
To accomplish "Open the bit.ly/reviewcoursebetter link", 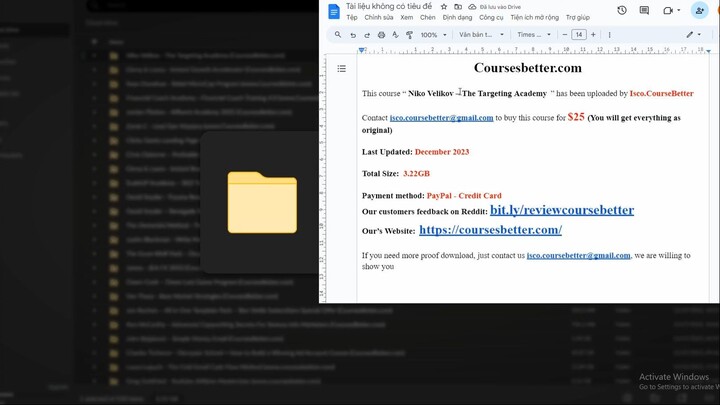I will coord(561,211).
